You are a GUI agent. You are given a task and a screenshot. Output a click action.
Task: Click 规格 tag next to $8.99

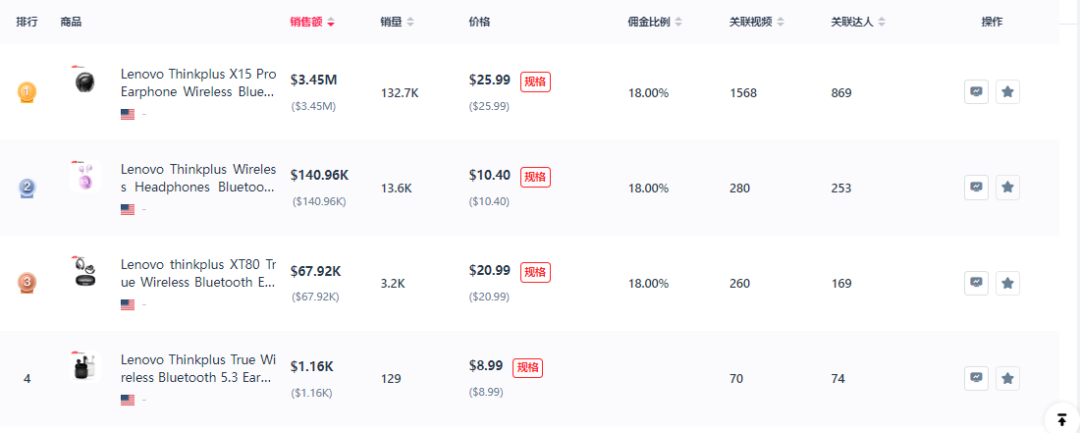(x=528, y=368)
